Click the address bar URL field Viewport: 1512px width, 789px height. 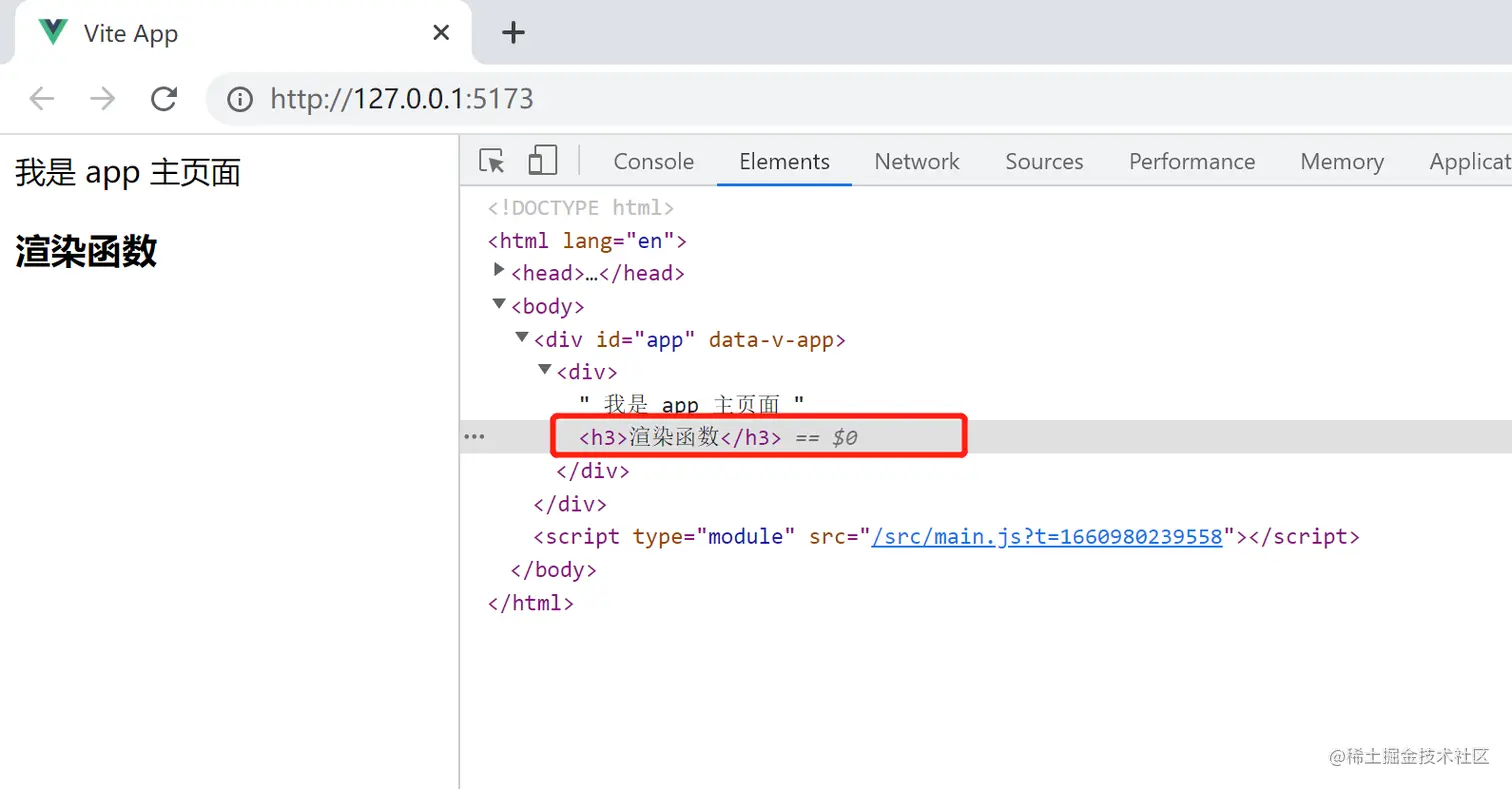click(860, 99)
